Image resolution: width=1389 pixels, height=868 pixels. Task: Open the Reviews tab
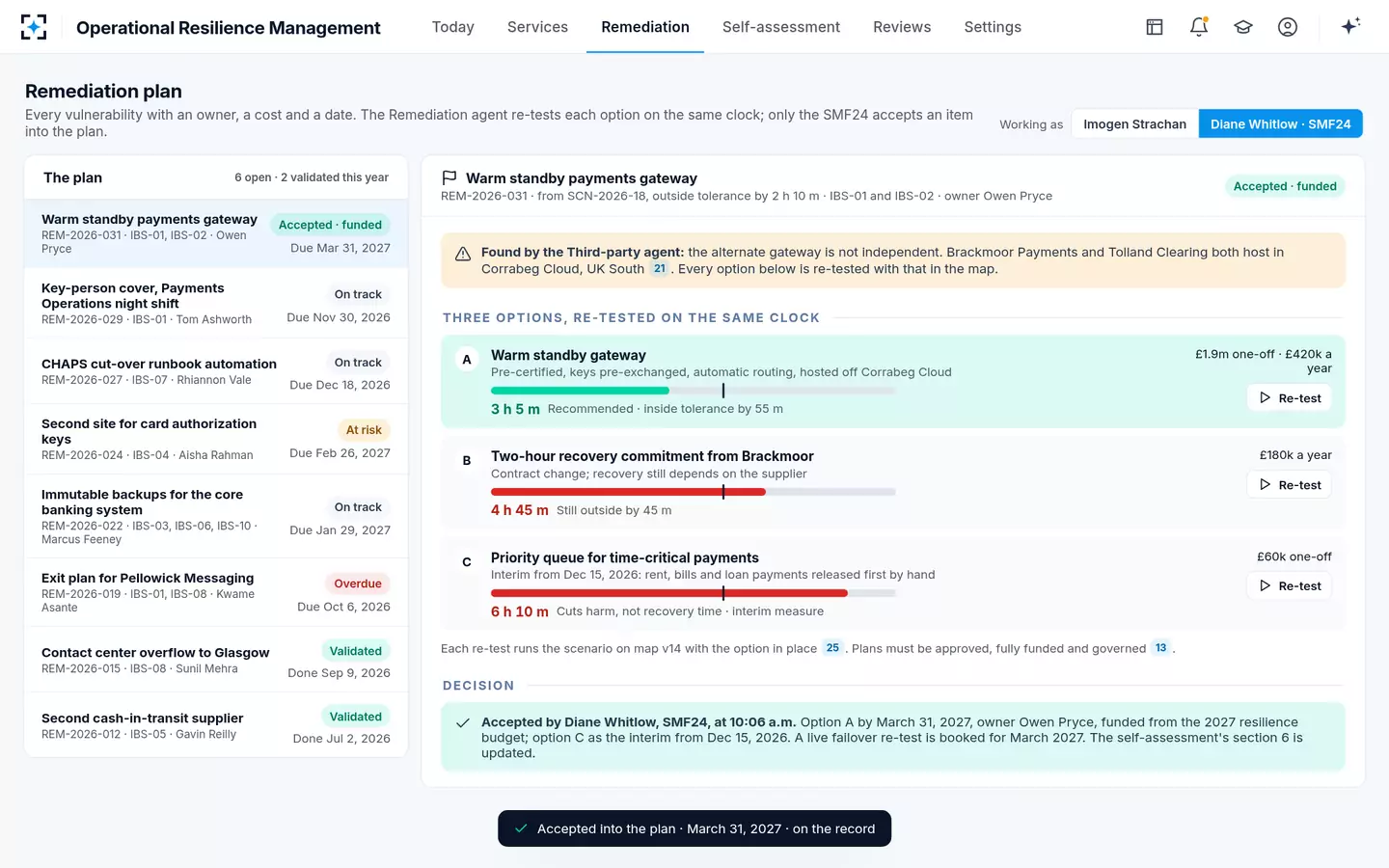(902, 27)
